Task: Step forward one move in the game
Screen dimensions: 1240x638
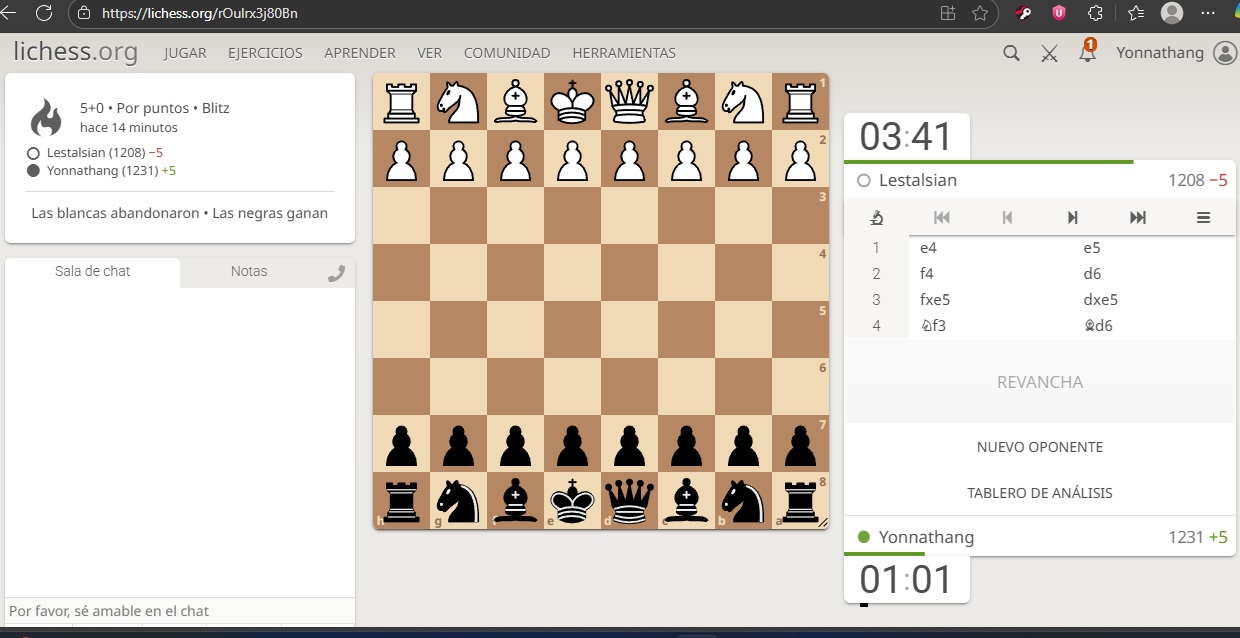Action: tap(1072, 218)
